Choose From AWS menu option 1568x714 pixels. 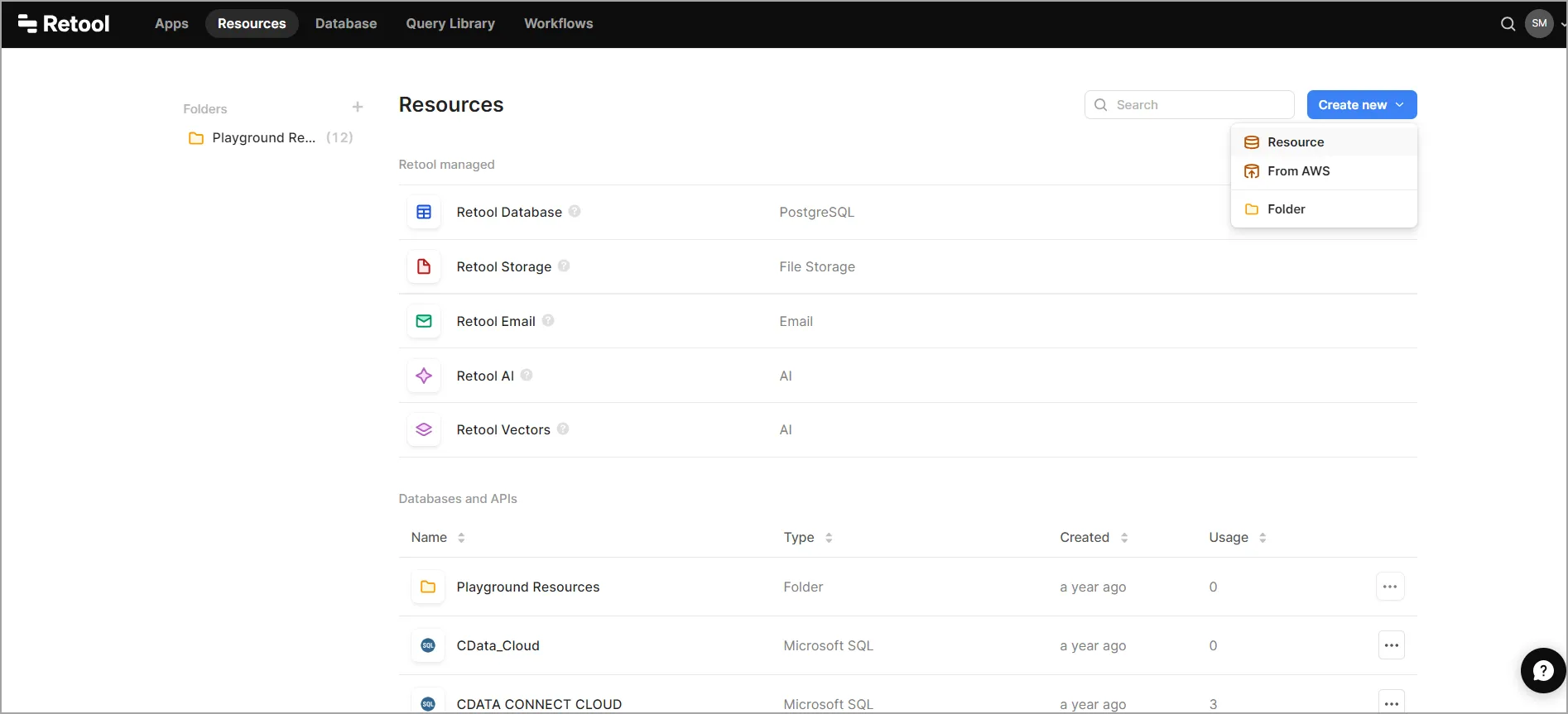pyautogui.click(x=1298, y=171)
